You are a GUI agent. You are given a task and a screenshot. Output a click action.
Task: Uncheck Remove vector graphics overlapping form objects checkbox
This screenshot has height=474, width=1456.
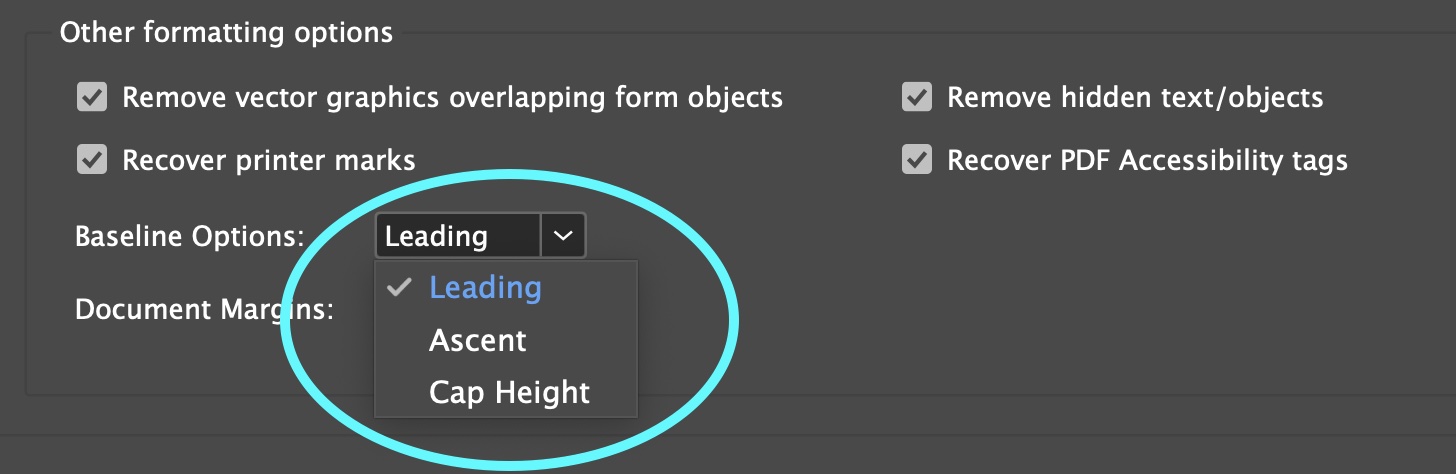point(92,98)
